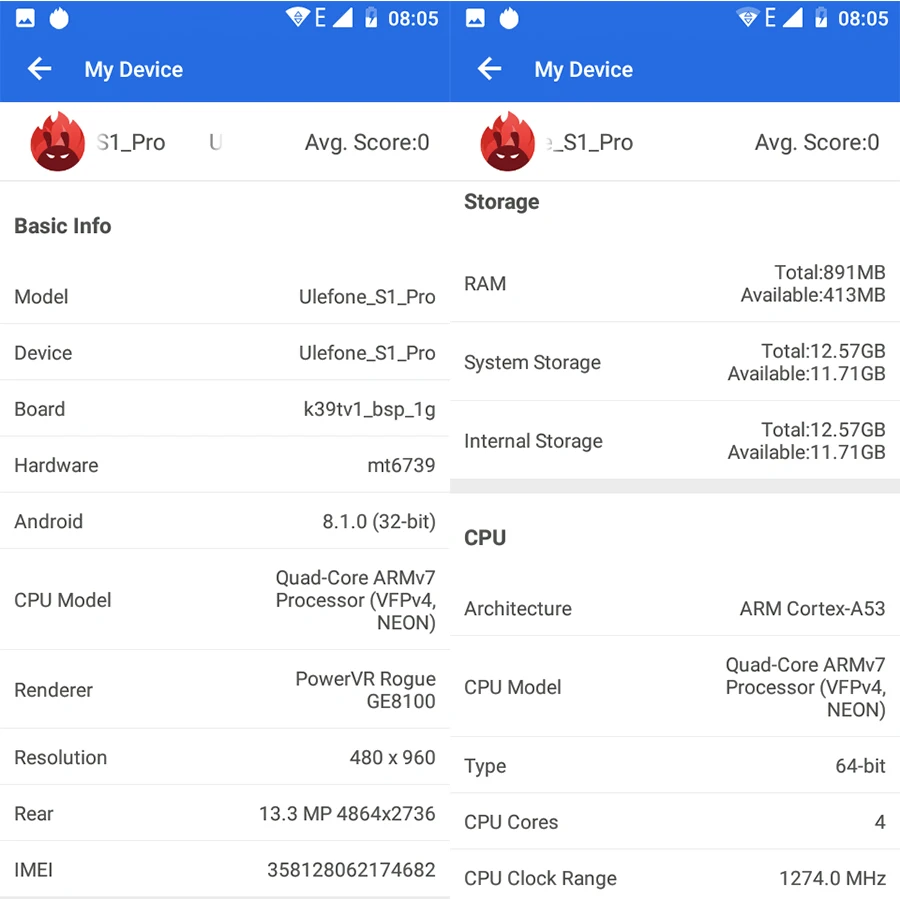
Task: Tap the 08:05 clock in left status bar
Action: click(x=413, y=18)
